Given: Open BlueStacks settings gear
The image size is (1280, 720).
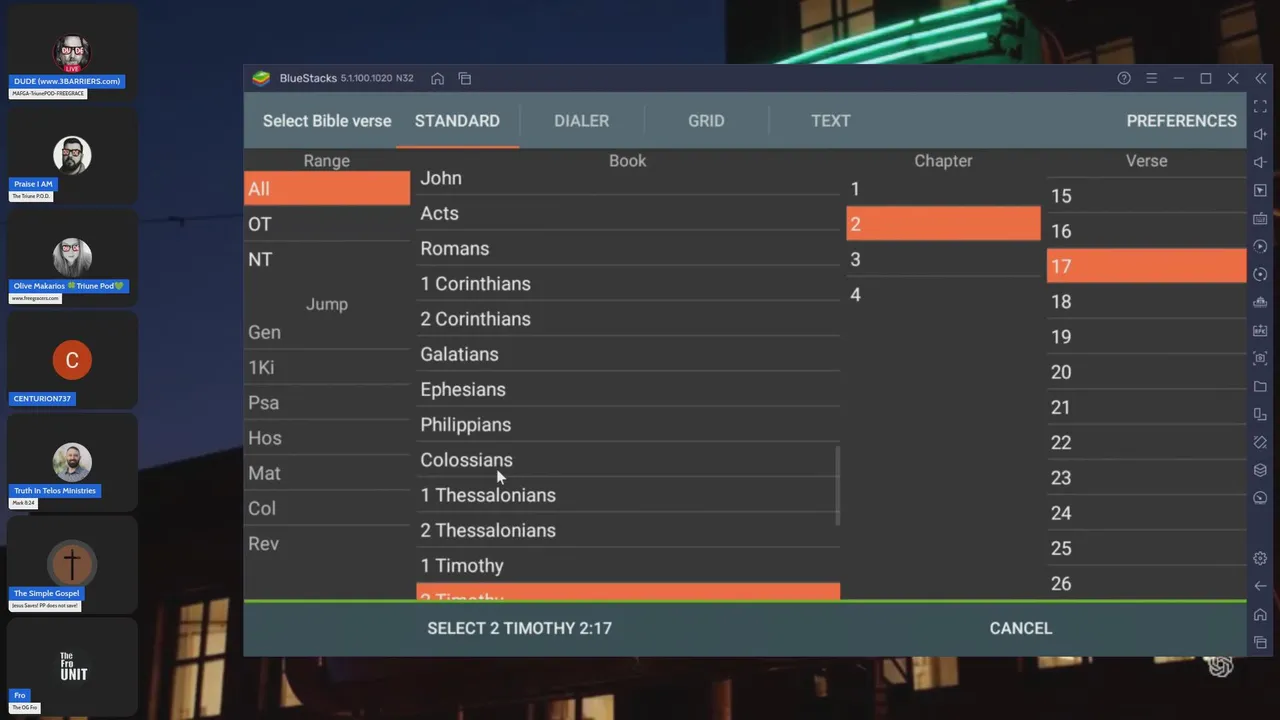Looking at the screenshot, I should click(1260, 558).
